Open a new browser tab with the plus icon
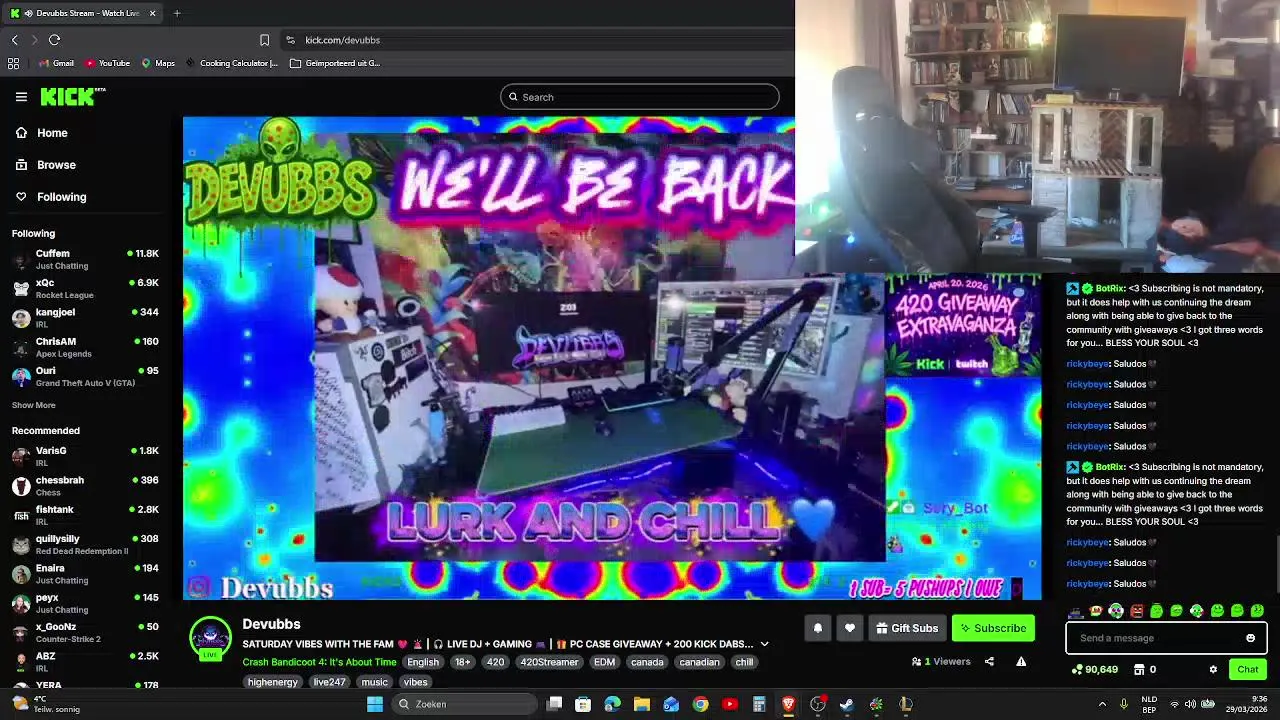Screen dimensions: 1280x720 [x=177, y=13]
